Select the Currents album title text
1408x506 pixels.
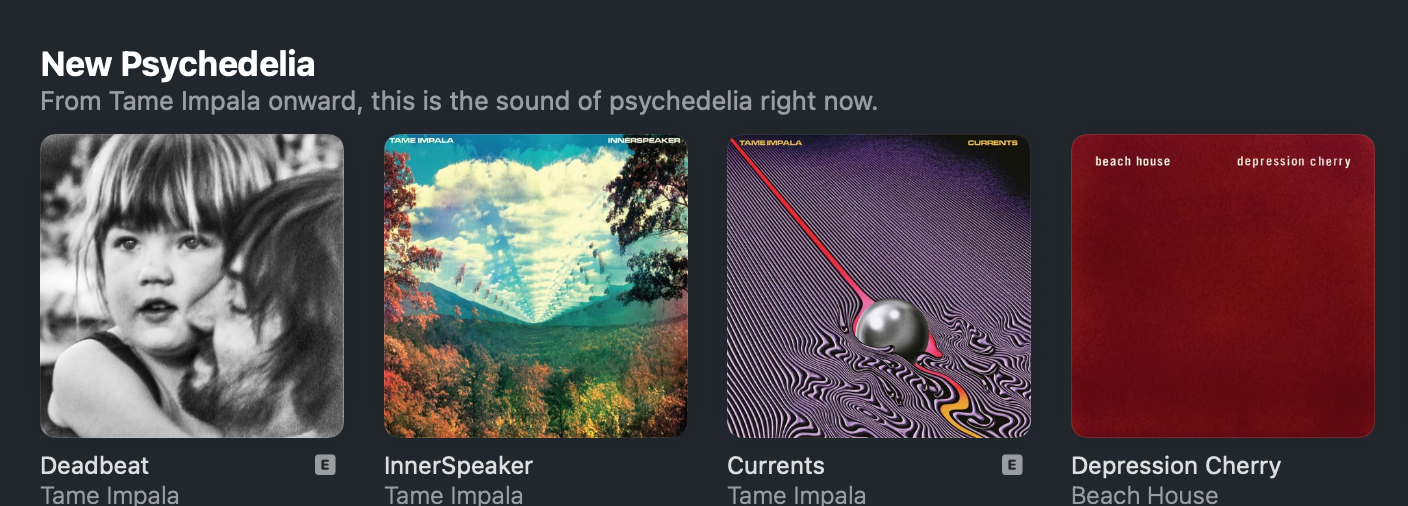click(776, 465)
